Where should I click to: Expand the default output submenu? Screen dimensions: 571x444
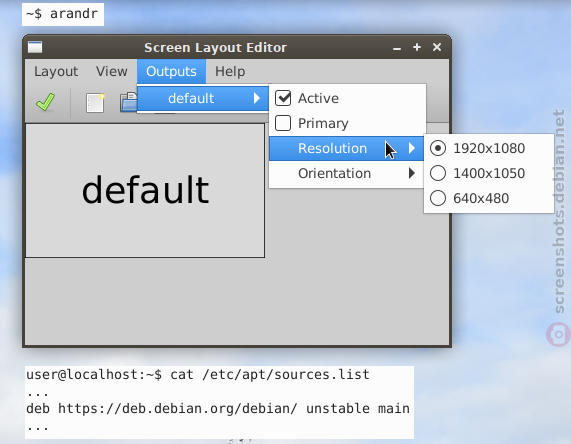(x=203, y=98)
